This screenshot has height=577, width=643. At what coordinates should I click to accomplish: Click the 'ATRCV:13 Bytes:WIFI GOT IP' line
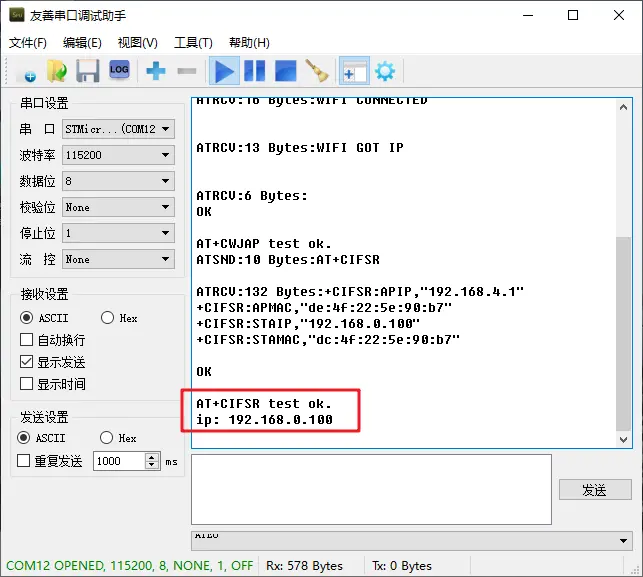pyautogui.click(x=300, y=148)
